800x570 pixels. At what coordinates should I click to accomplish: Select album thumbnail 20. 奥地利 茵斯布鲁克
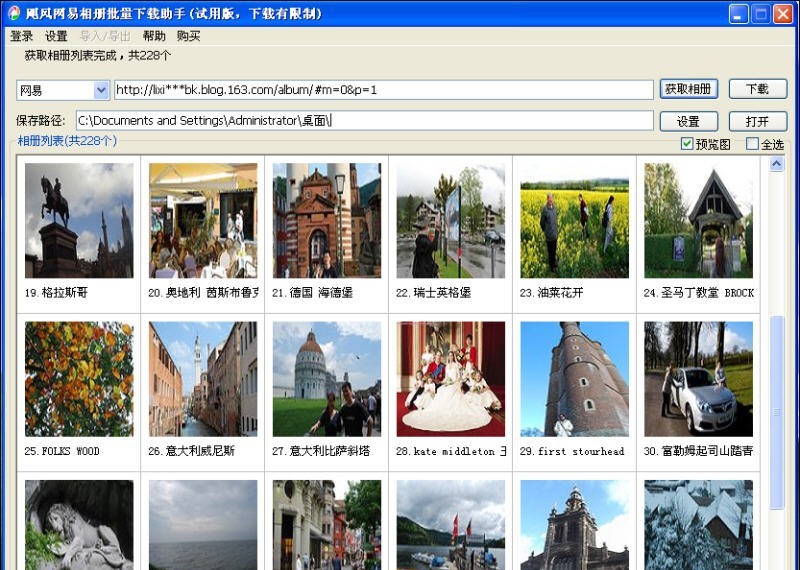coord(203,220)
